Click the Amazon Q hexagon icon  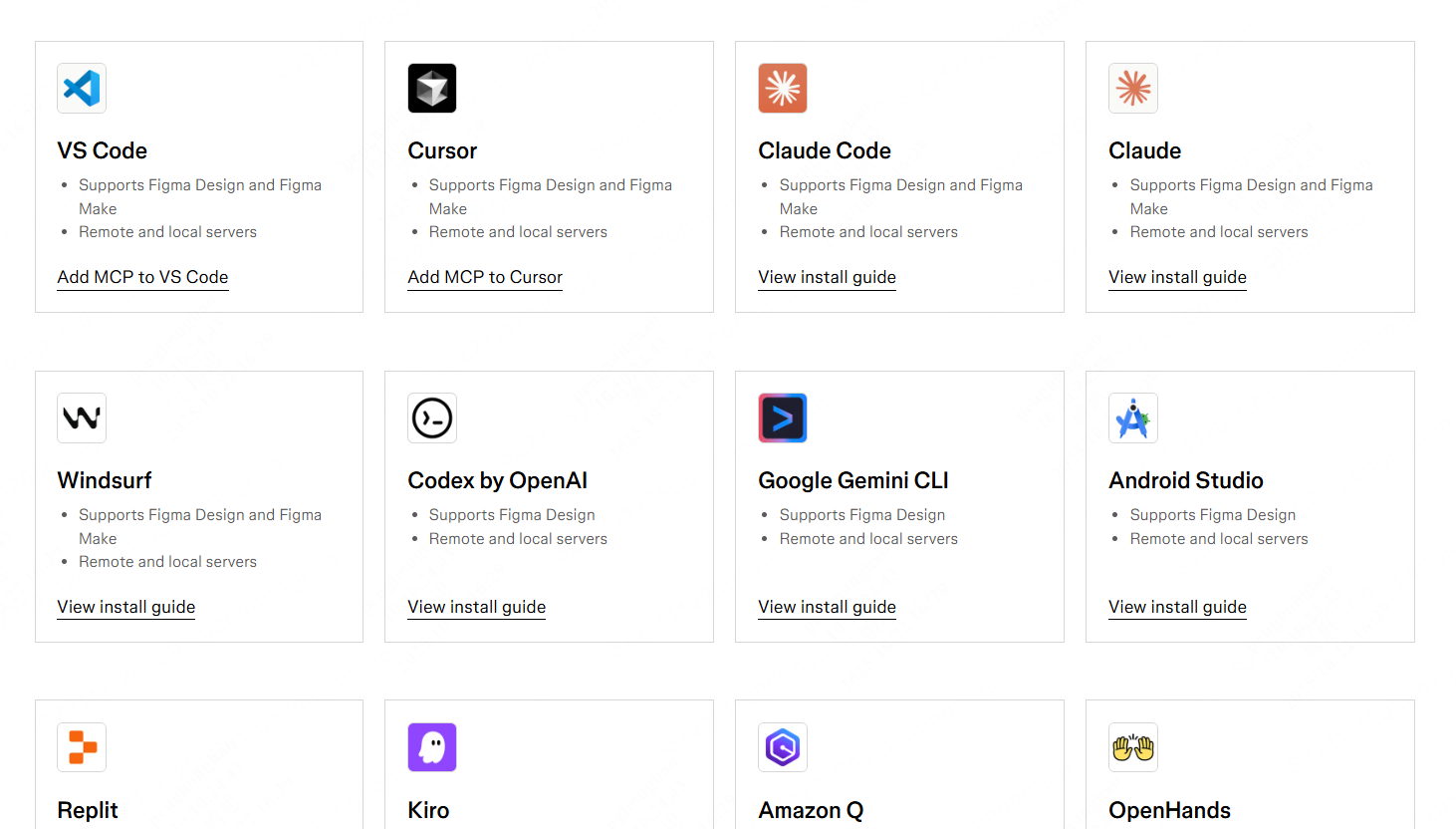point(783,747)
